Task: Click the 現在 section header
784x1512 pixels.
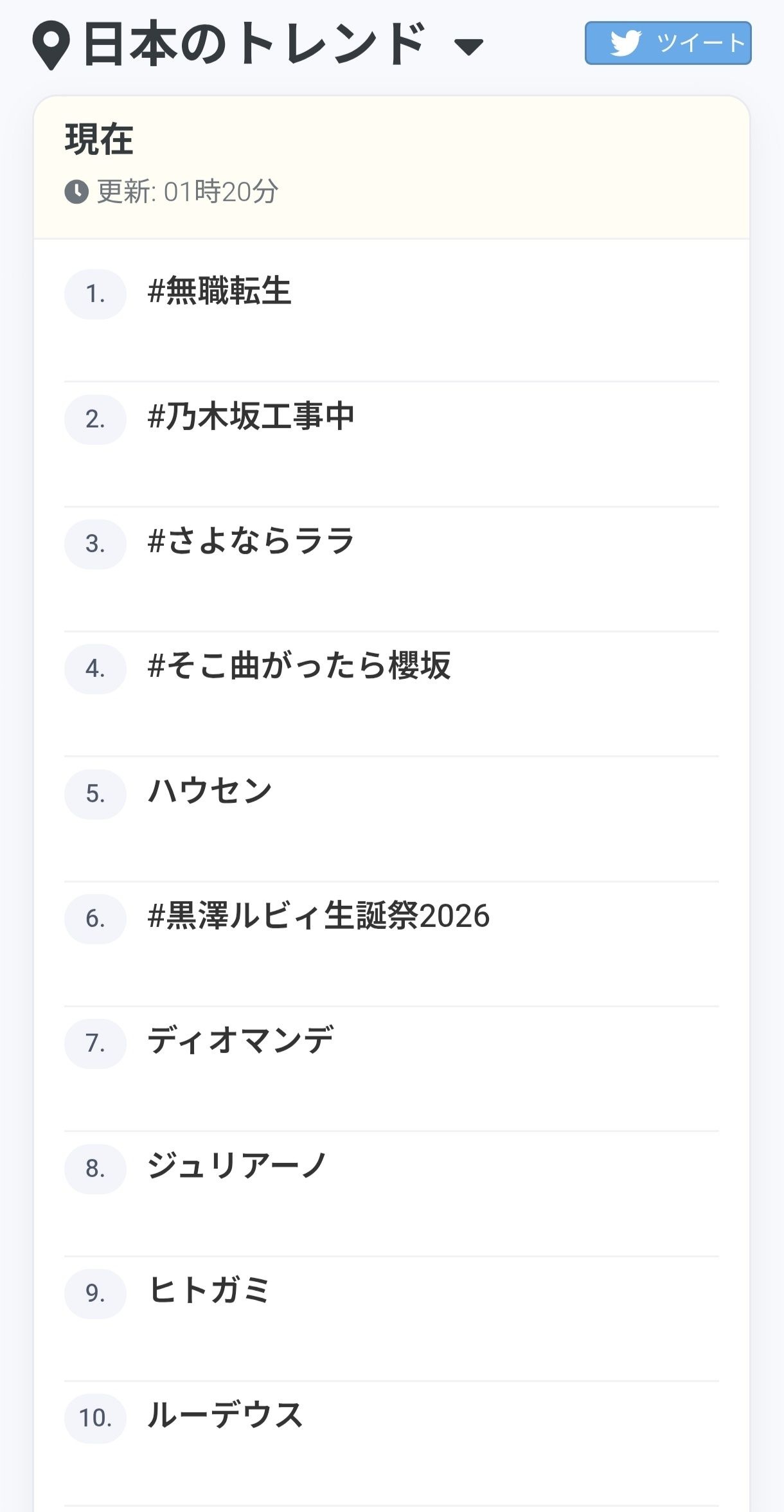Action: click(99, 139)
